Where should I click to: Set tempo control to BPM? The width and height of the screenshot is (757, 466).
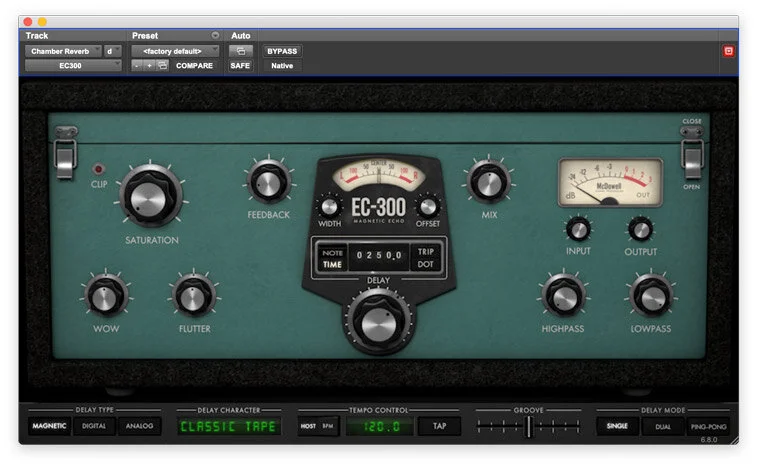pyautogui.click(x=328, y=426)
